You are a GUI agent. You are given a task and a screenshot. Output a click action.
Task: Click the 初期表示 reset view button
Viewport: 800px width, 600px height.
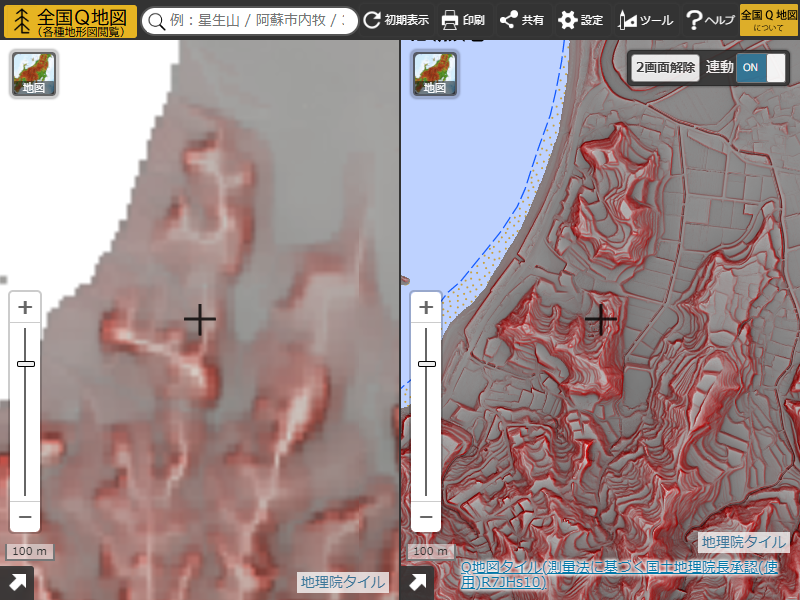point(396,20)
